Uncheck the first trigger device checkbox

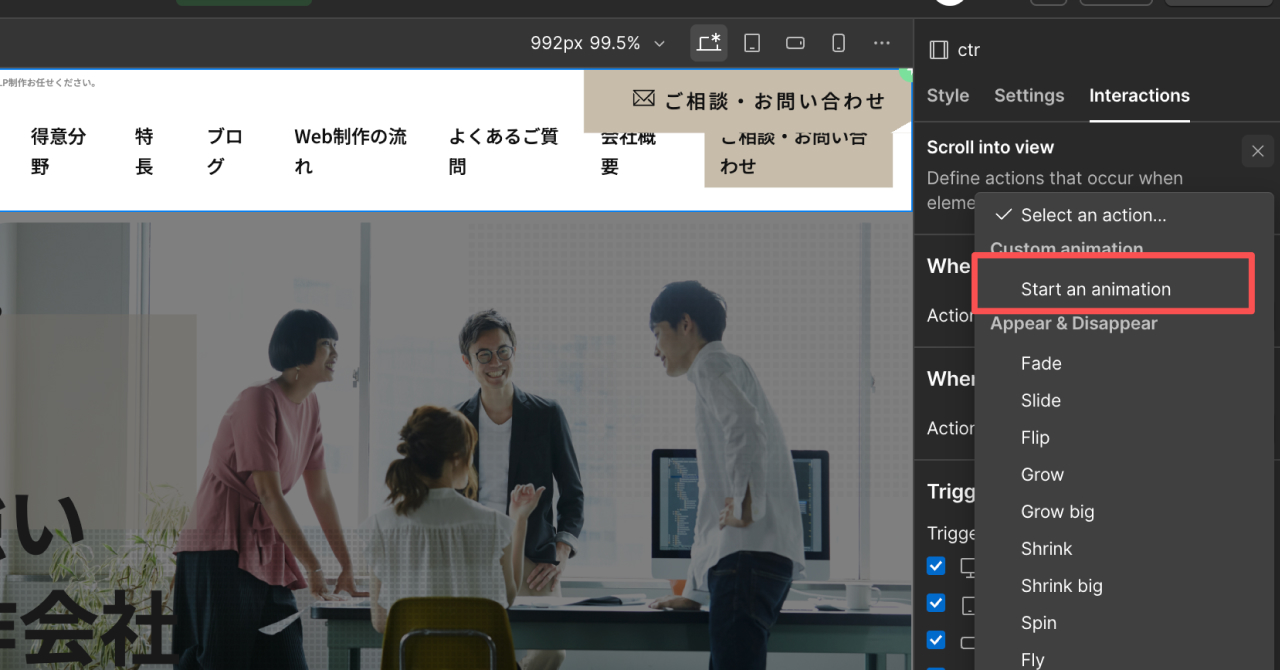click(936, 566)
